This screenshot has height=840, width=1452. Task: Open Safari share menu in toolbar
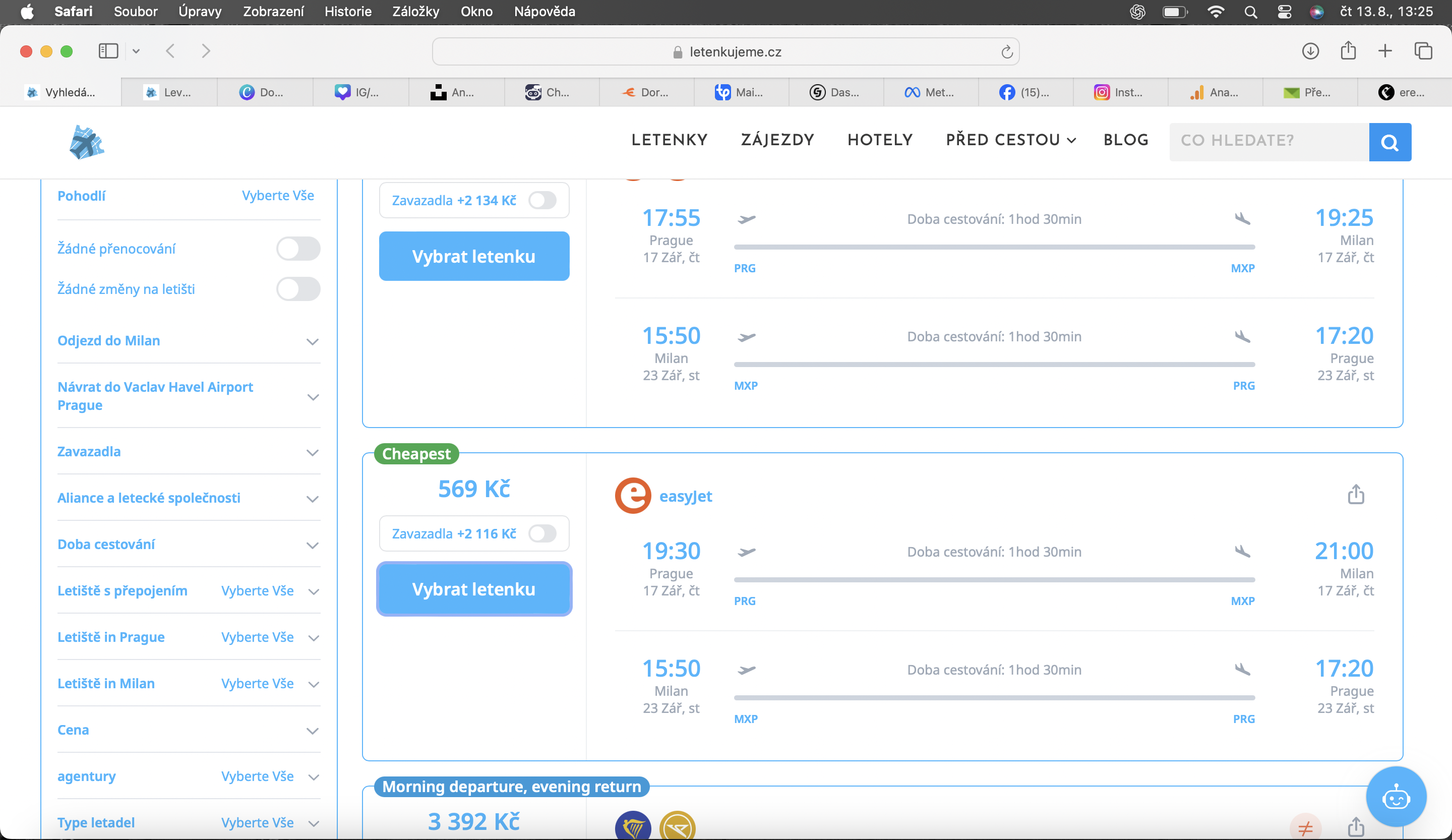tap(1348, 51)
